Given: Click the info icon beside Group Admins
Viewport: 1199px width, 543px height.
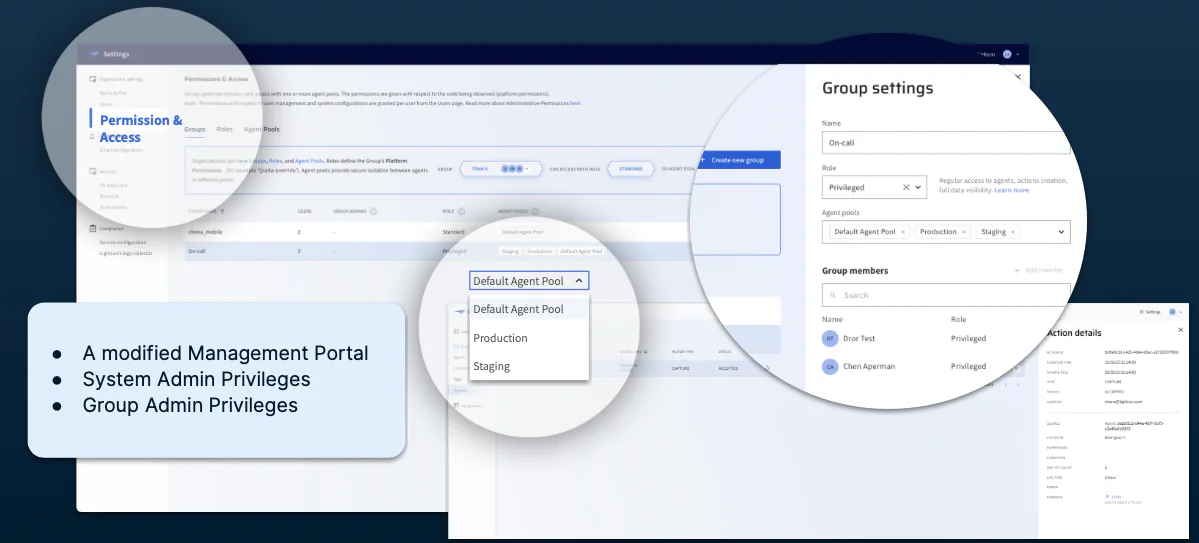Looking at the screenshot, I should click(373, 212).
